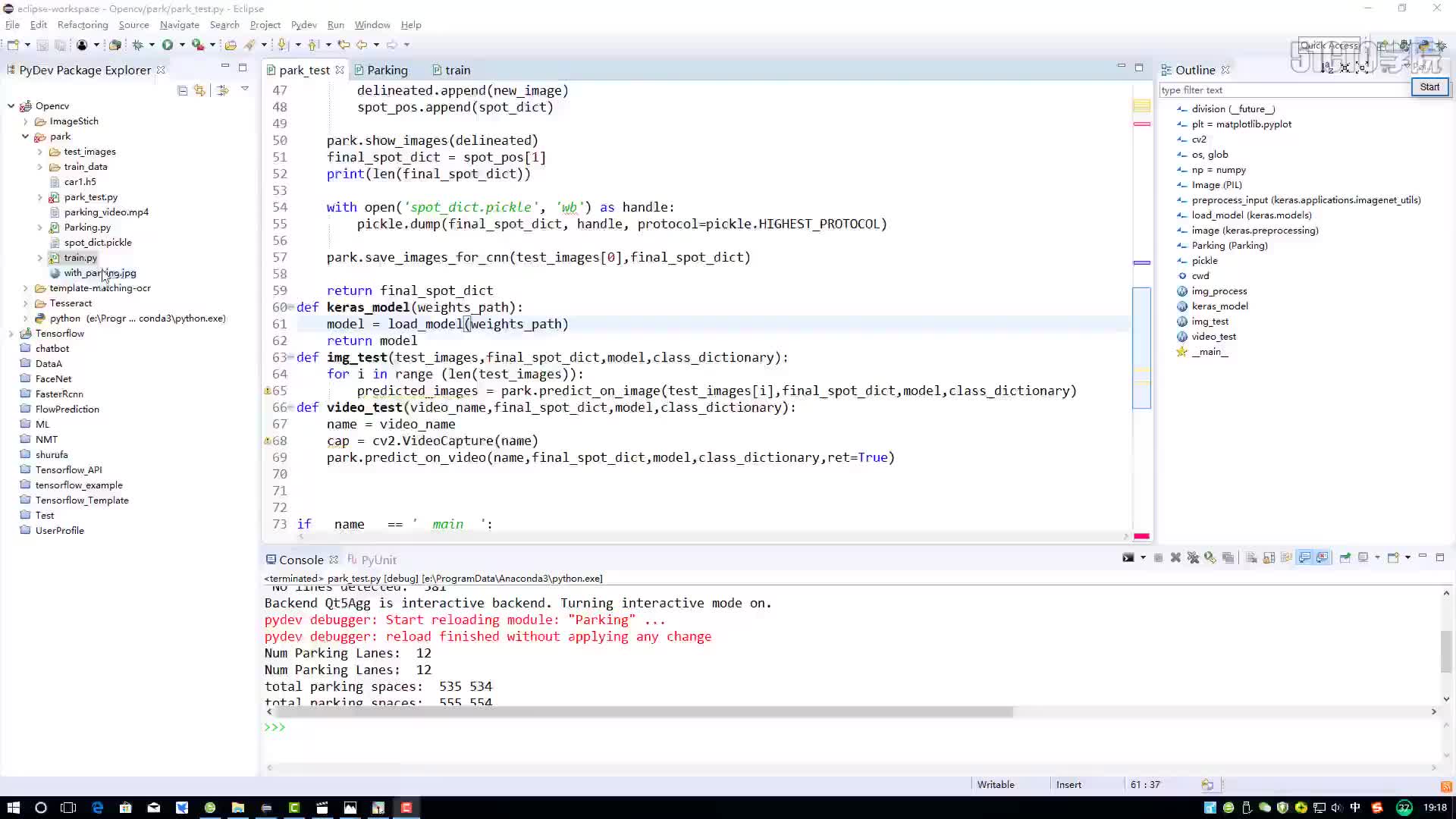Go to next annotation arrow icon
The height and width of the screenshot is (819, 1456).
point(282,45)
